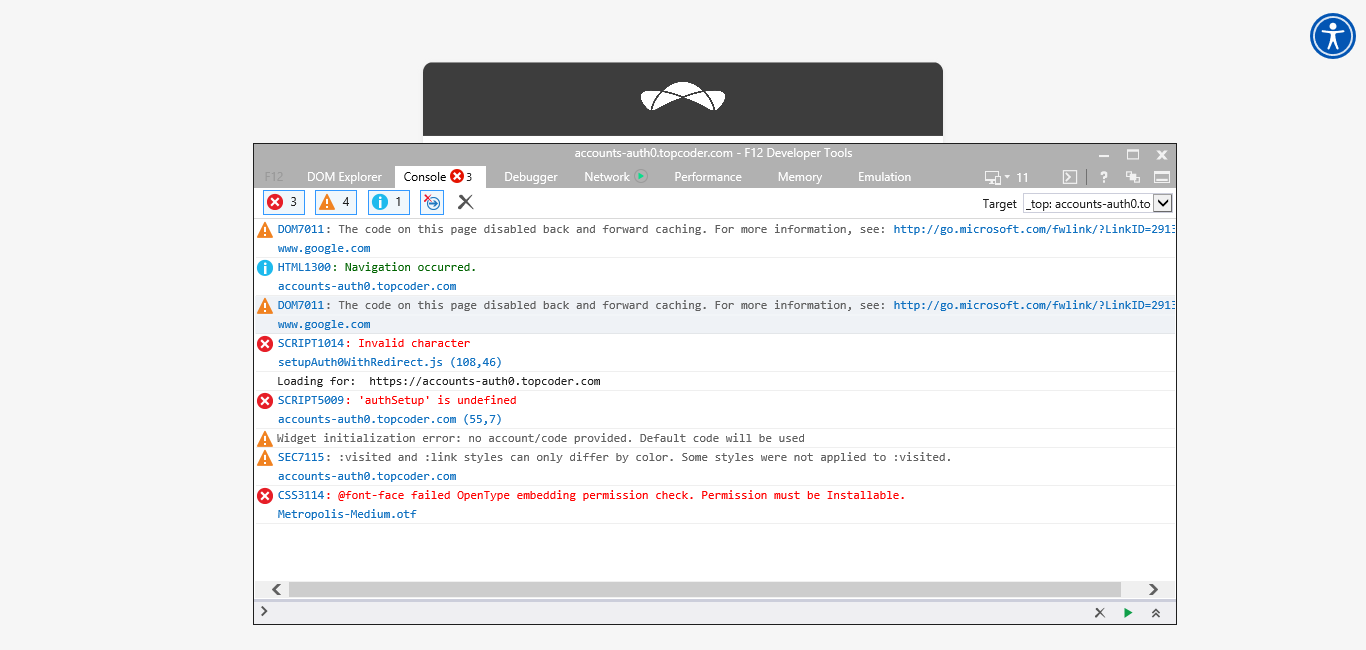Click accounts-auth0.topcoder.com under SEC7115 warning
This screenshot has height=650, width=1366.
[x=367, y=476]
